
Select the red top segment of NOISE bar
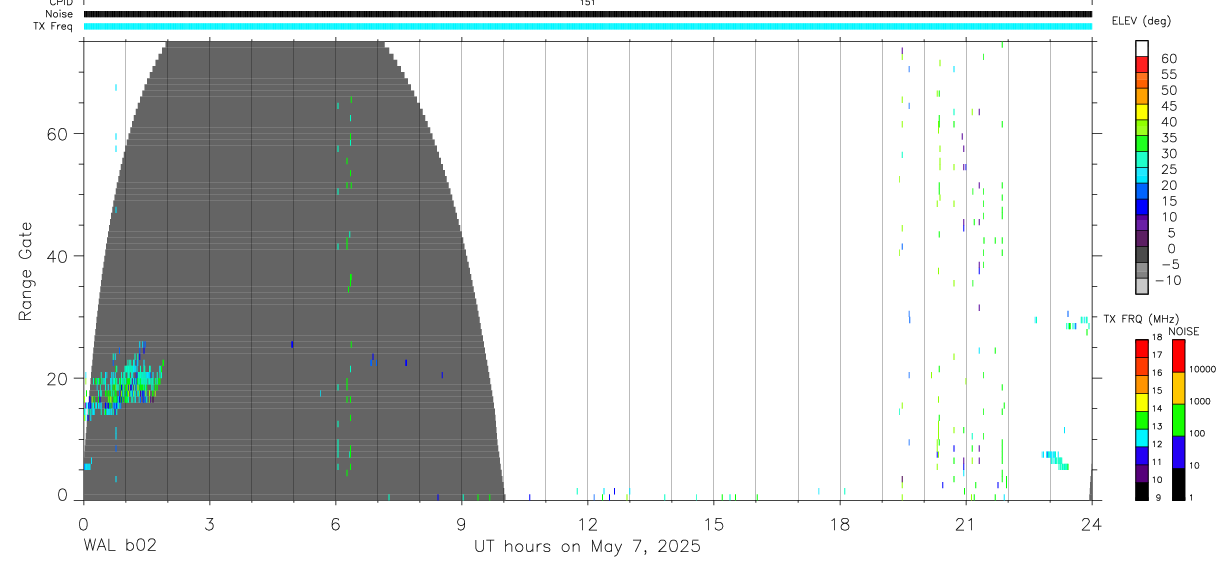pyautogui.click(x=1178, y=356)
